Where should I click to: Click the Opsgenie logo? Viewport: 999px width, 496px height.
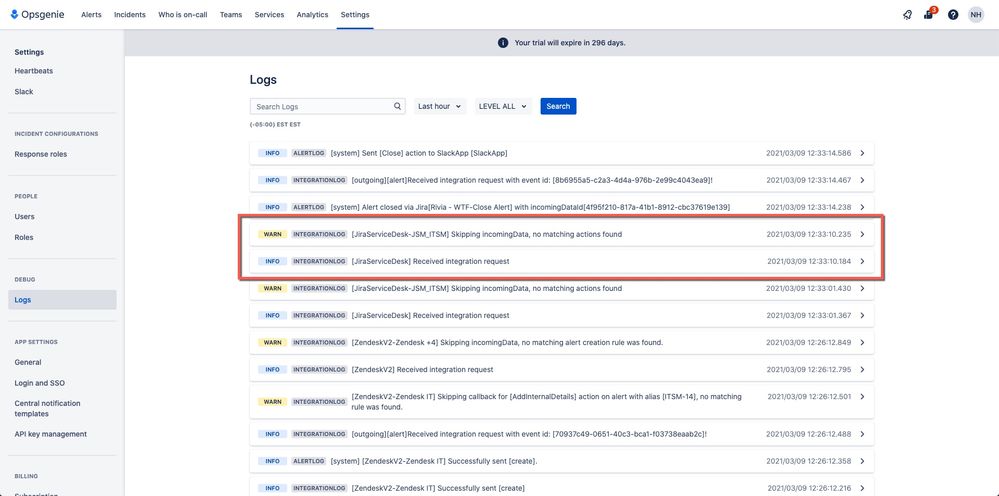(38, 15)
